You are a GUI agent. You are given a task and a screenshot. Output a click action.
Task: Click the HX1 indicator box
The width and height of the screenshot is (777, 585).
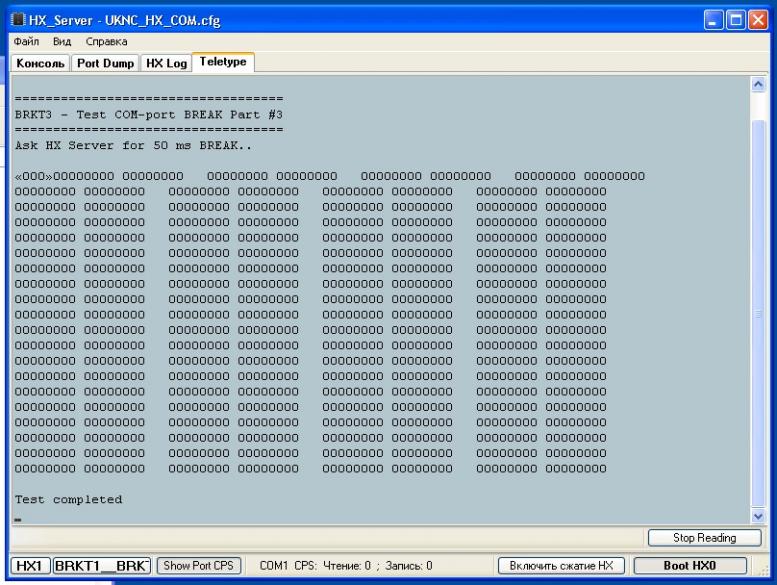[30, 565]
